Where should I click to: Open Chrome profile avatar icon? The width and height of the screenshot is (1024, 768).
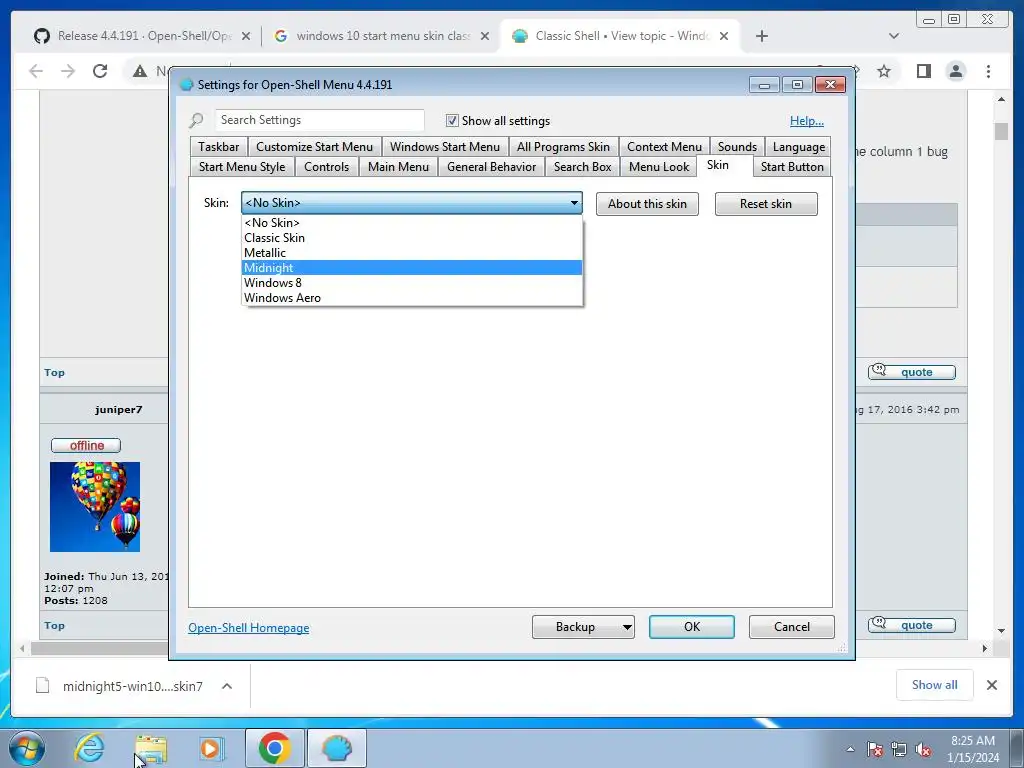(955, 71)
